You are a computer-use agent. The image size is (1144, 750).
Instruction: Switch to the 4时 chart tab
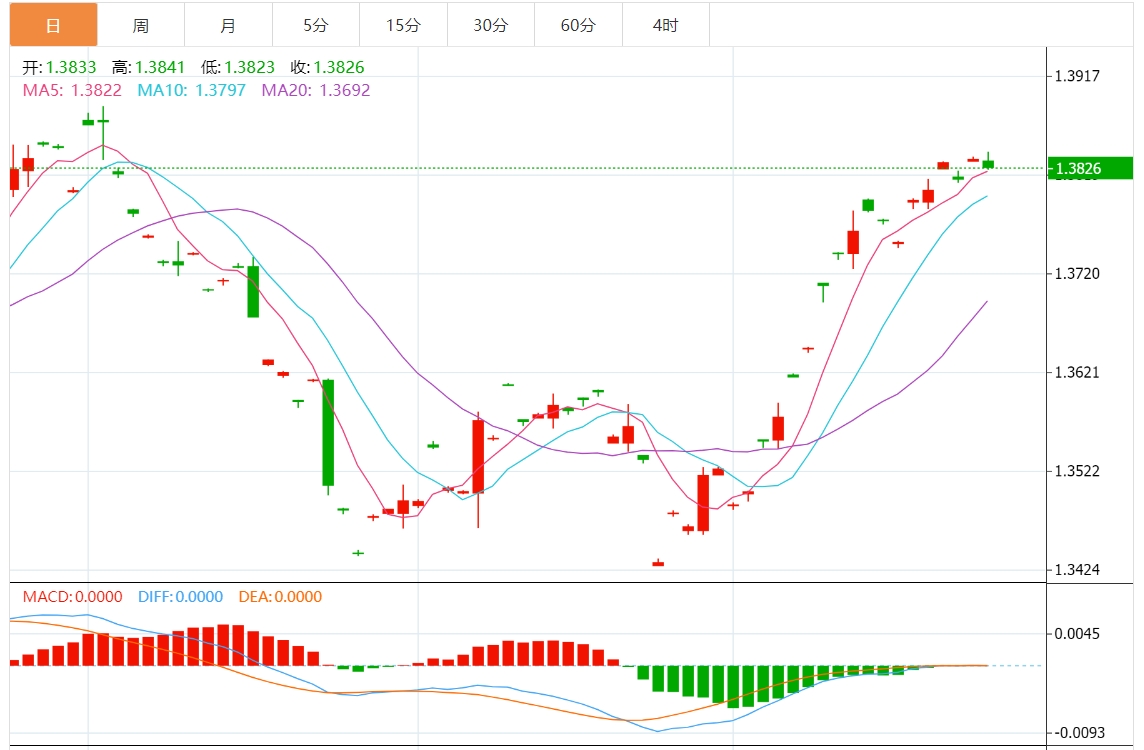click(x=665, y=25)
